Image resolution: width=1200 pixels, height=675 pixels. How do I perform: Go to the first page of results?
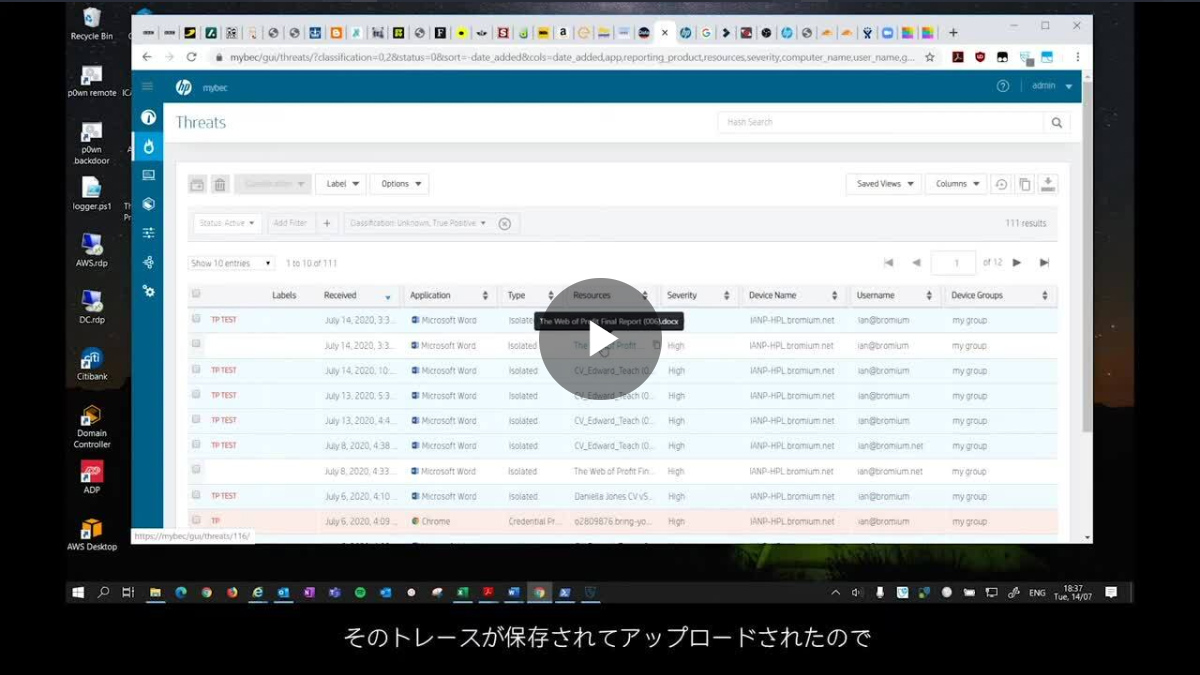(888, 263)
